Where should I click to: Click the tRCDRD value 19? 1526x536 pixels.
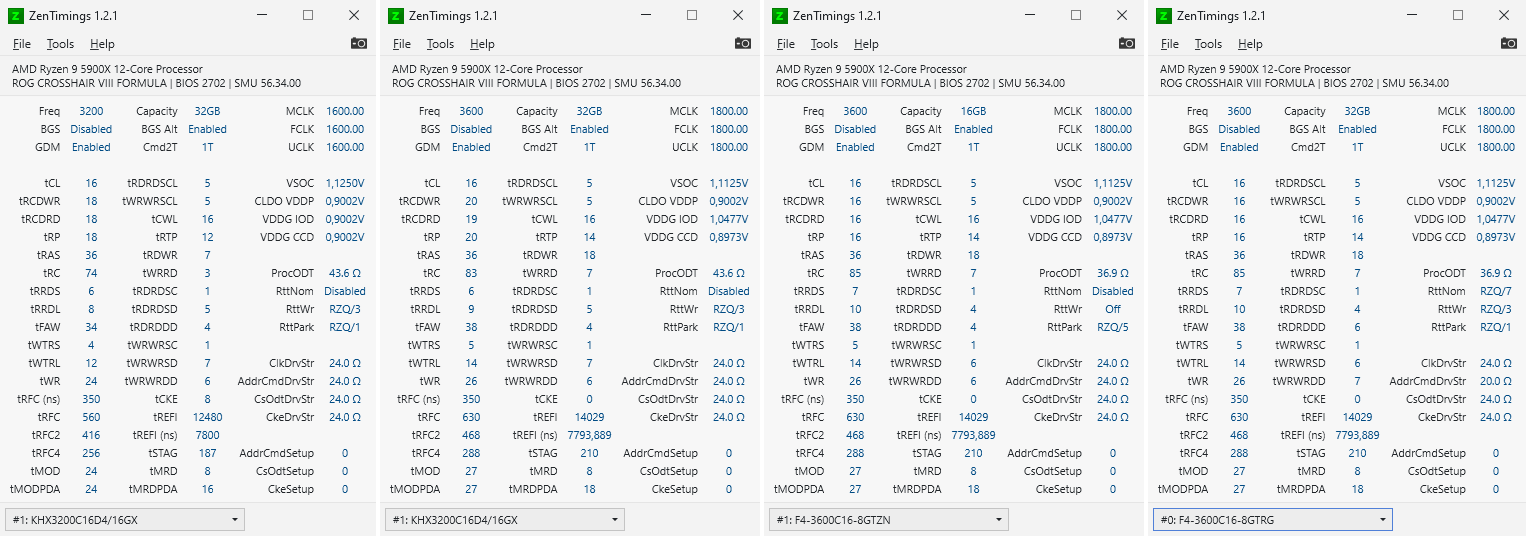point(471,219)
